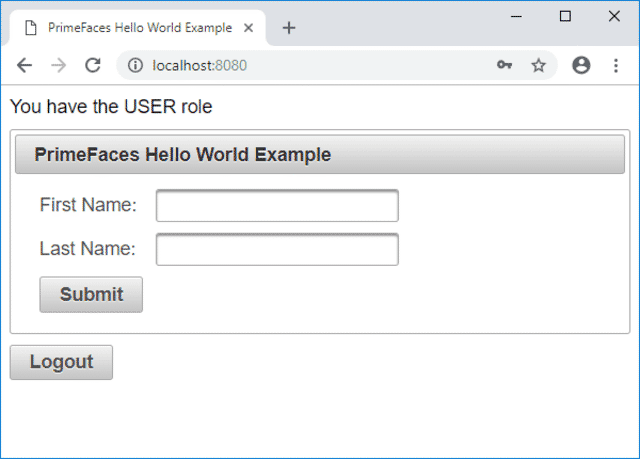View site information icon beside localhost

(x=136, y=65)
